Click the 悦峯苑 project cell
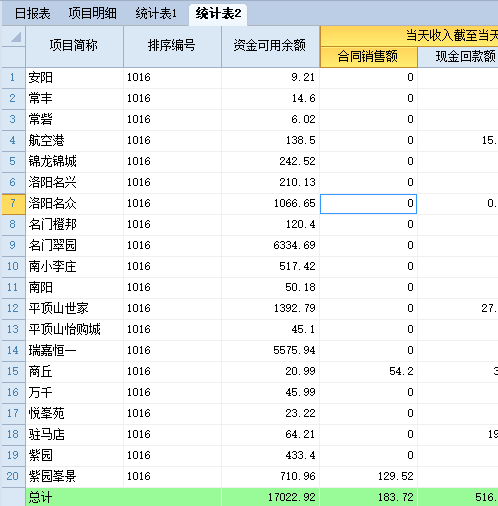498x506 pixels. (x=74, y=414)
